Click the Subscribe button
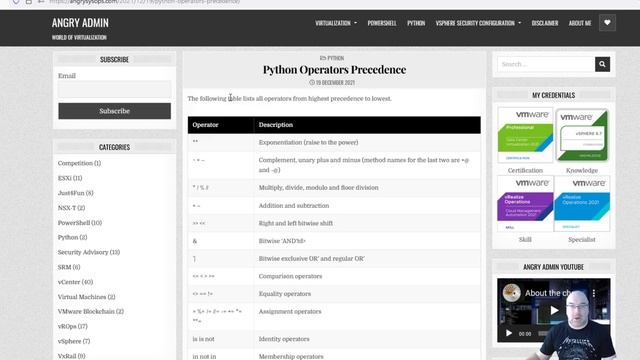The image size is (640, 360). (x=114, y=111)
